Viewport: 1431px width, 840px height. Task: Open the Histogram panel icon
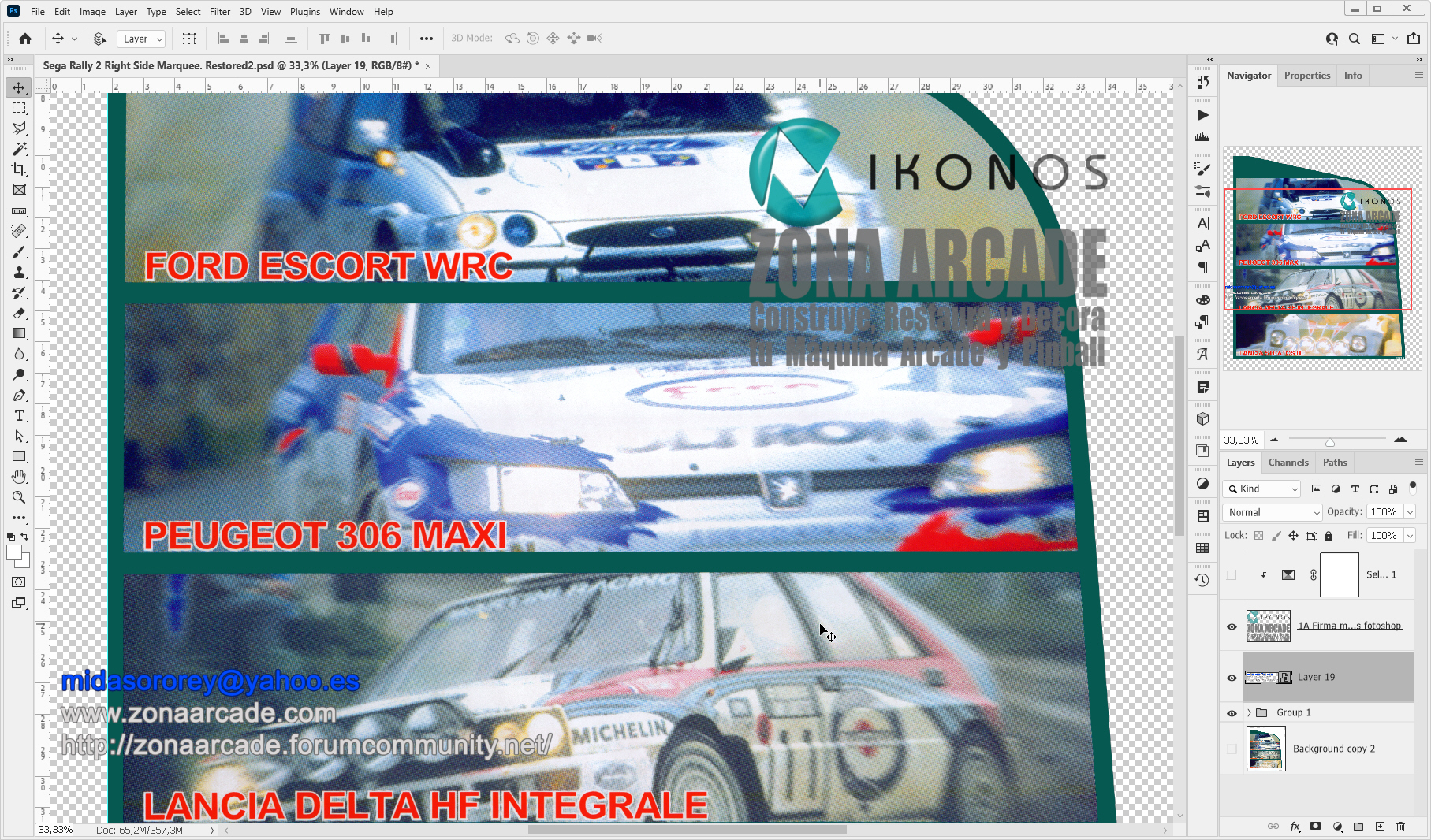1202,136
